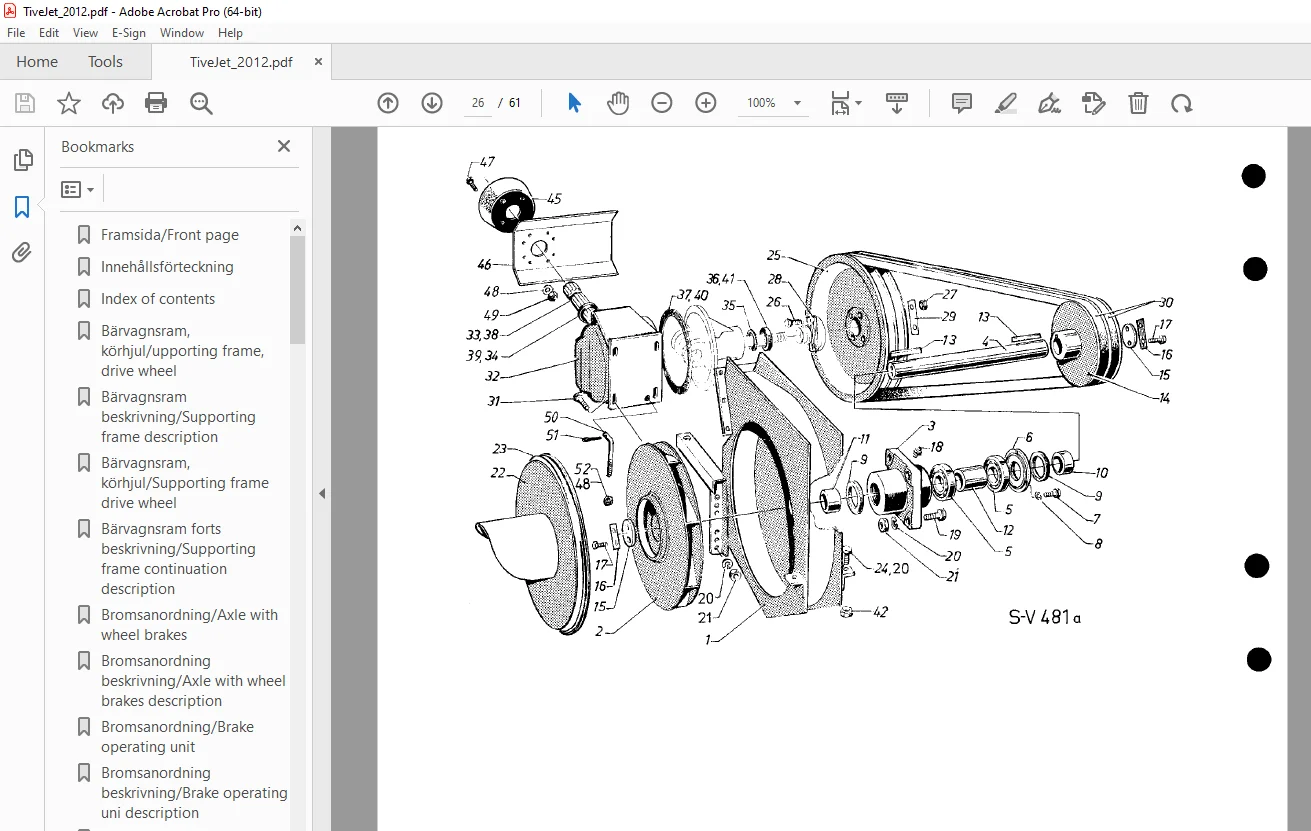Delete the page with the trash icon
The height and width of the screenshot is (831, 1311).
pos(1138,103)
